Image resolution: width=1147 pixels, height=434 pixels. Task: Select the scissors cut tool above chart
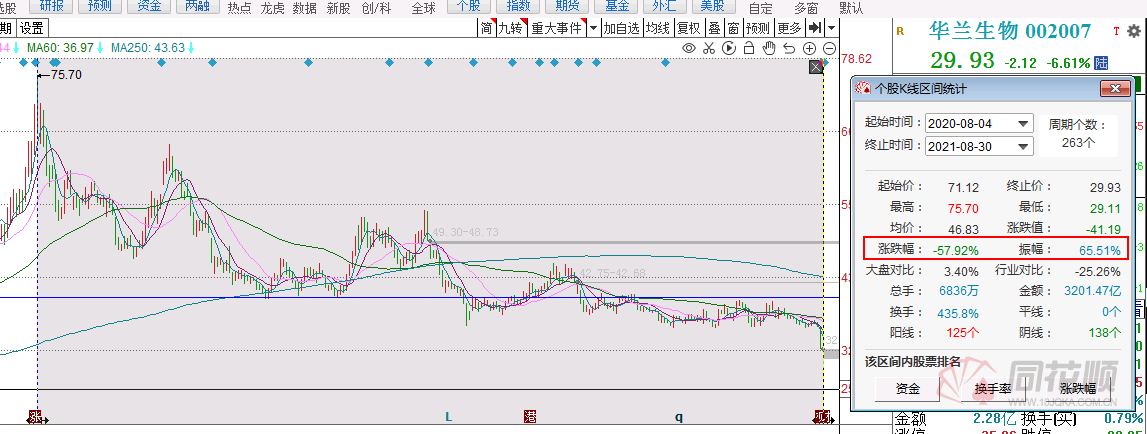pos(708,48)
